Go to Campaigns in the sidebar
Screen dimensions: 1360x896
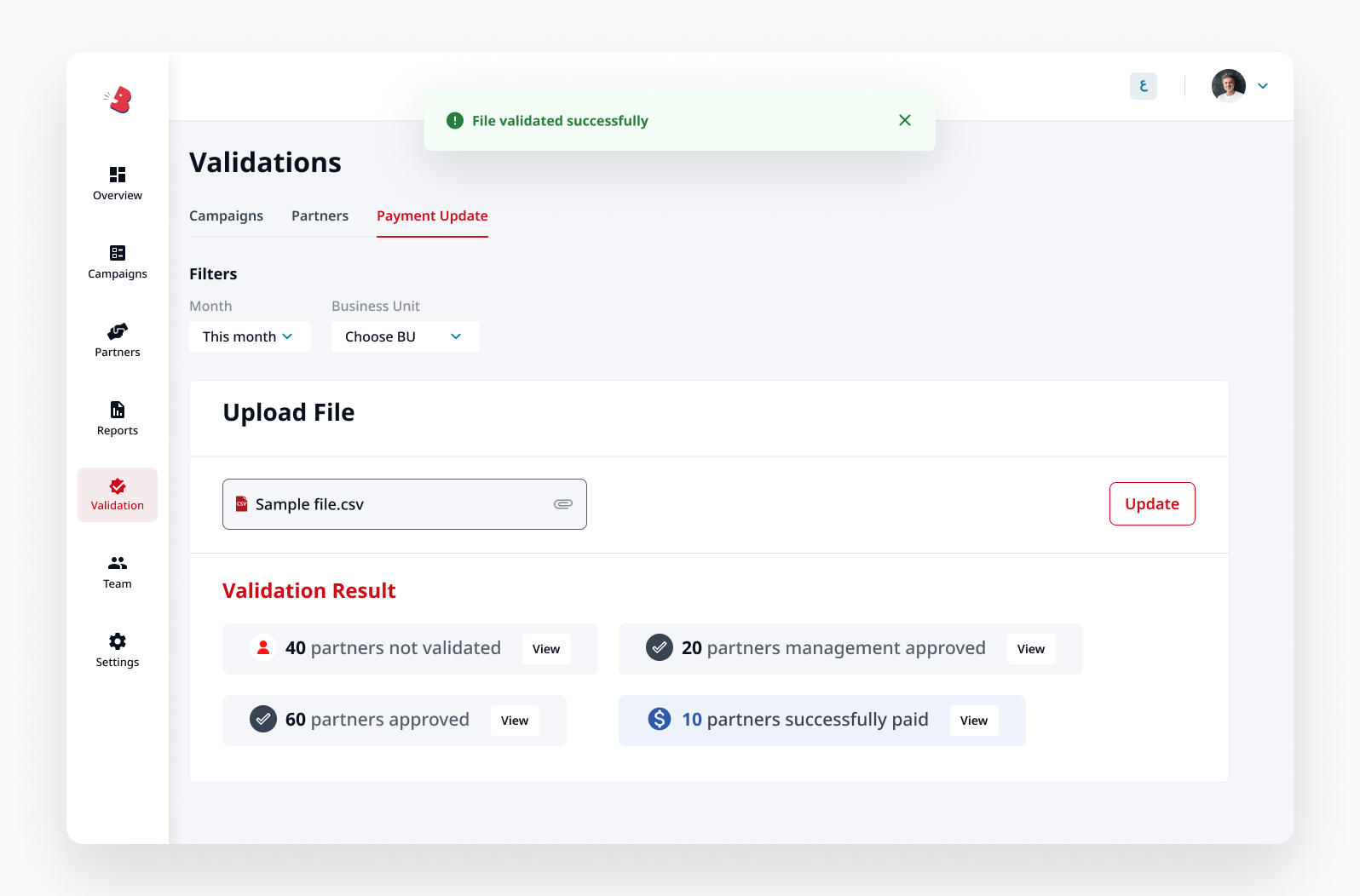coord(118,253)
